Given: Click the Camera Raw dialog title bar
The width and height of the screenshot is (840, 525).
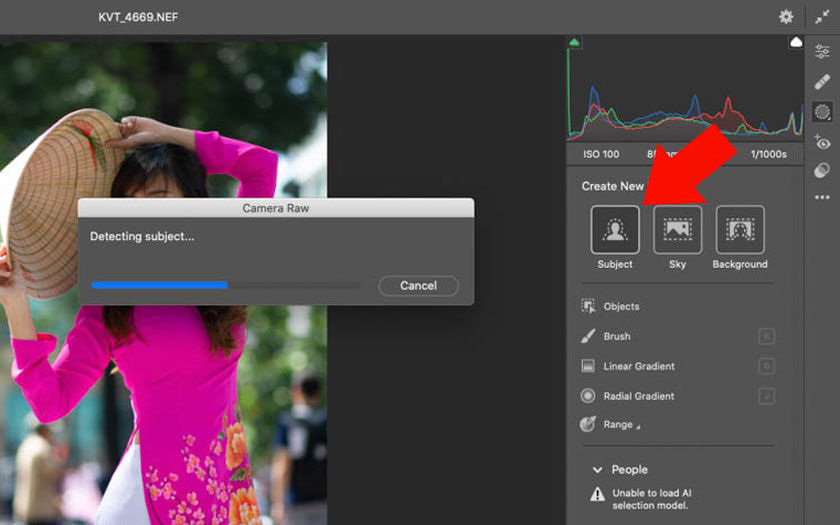Looking at the screenshot, I should pos(276,208).
